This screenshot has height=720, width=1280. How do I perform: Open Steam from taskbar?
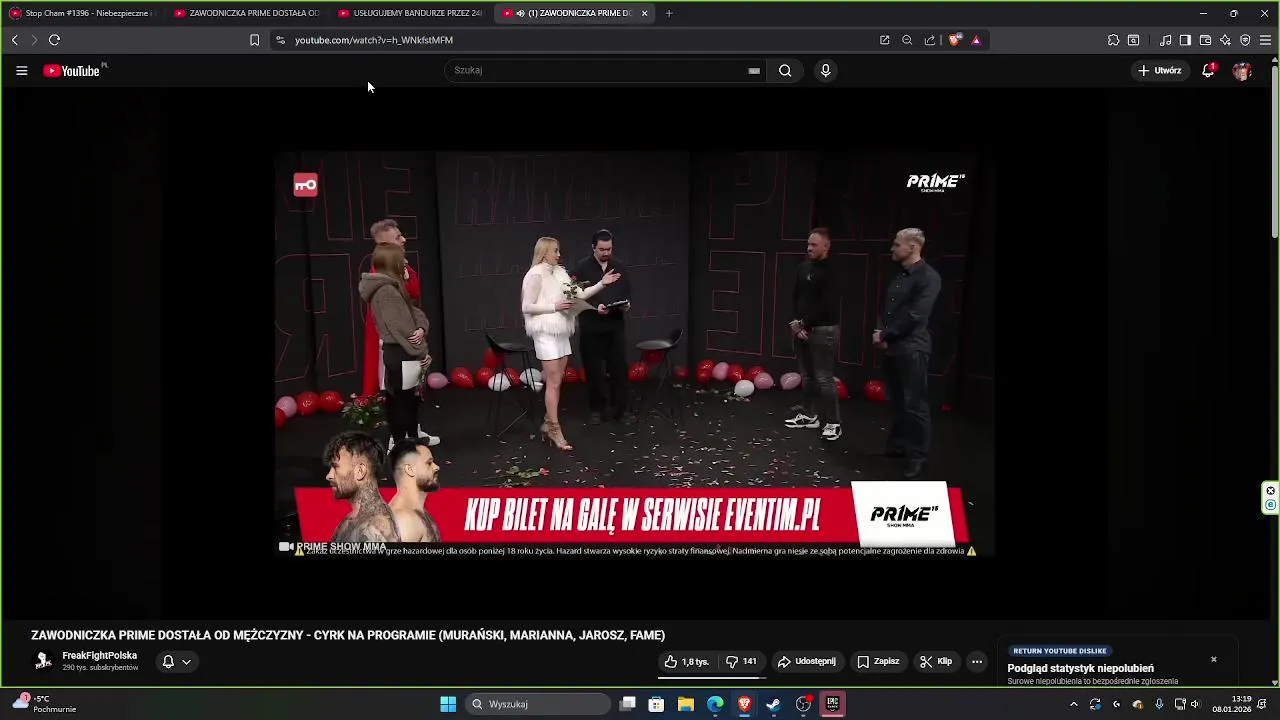(774, 704)
